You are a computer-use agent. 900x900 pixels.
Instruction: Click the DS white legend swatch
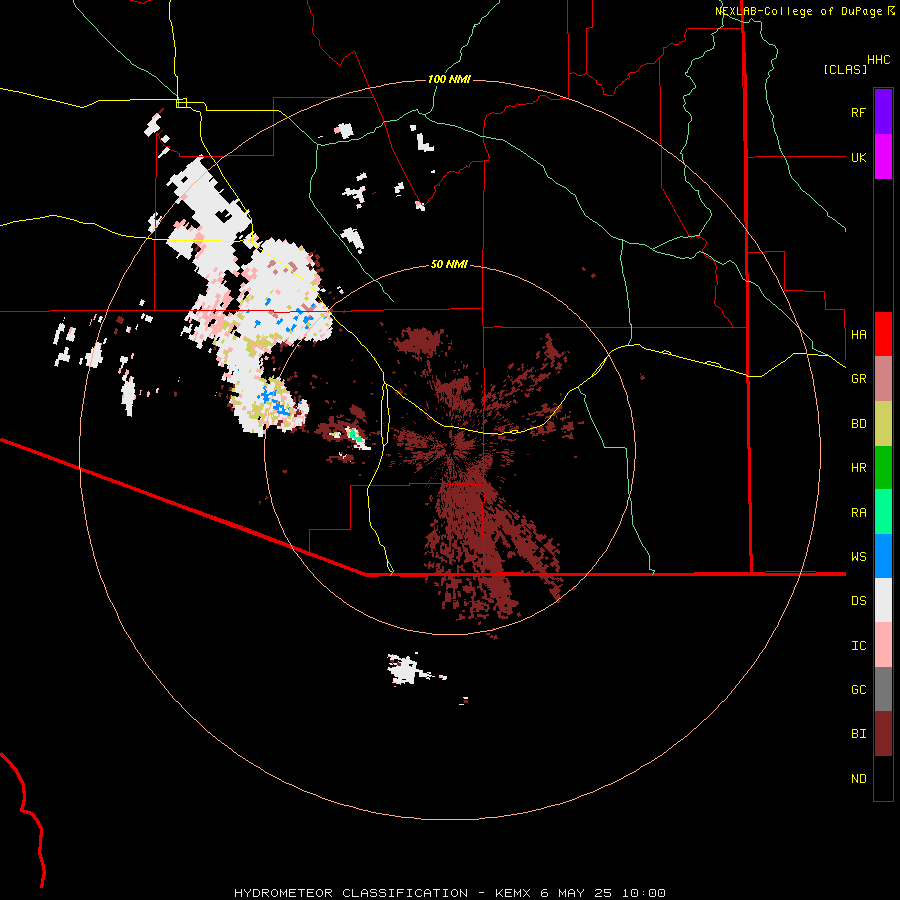point(883,600)
